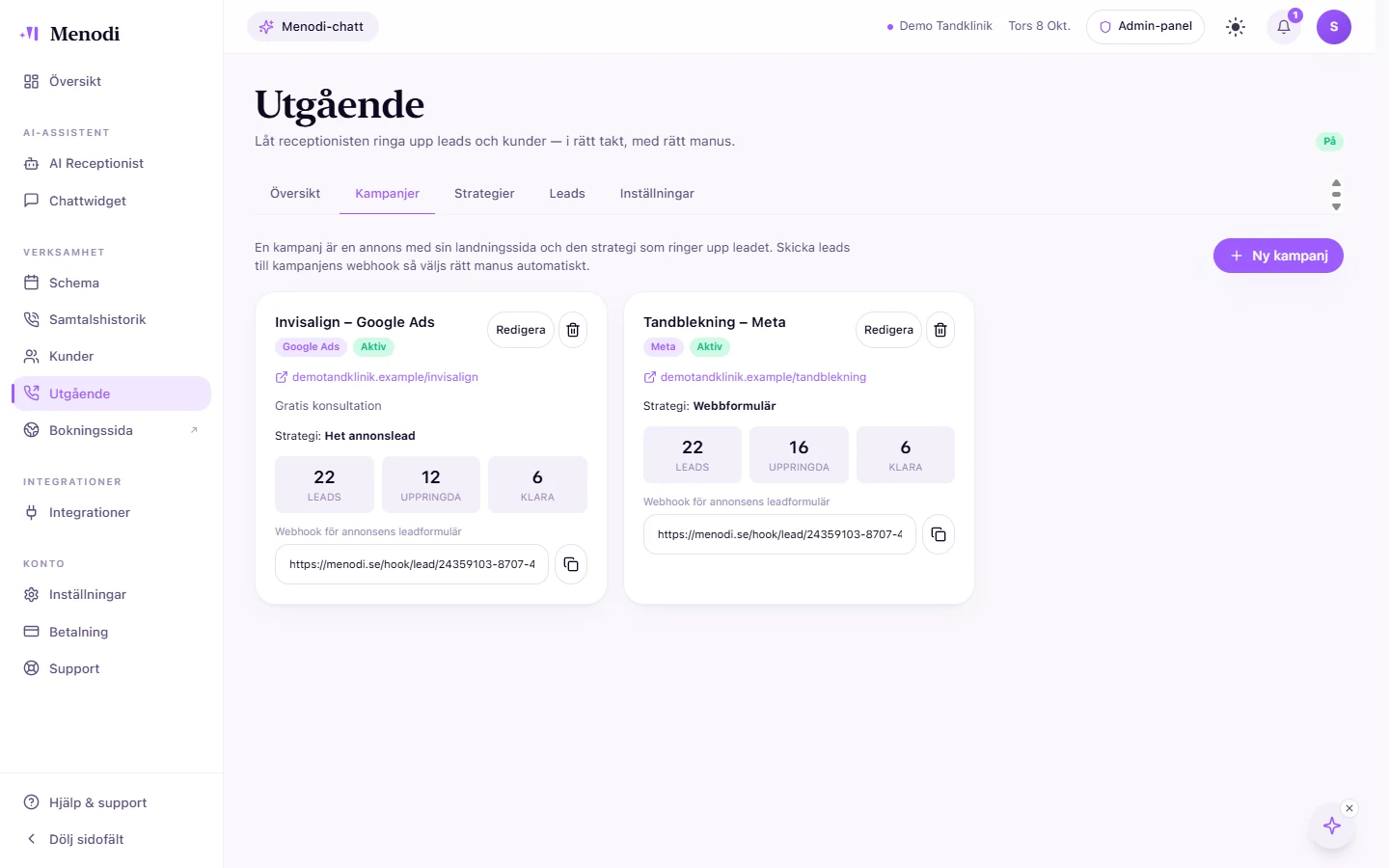
Task: Open Menodi-chatt from the top bar
Action: tap(313, 27)
